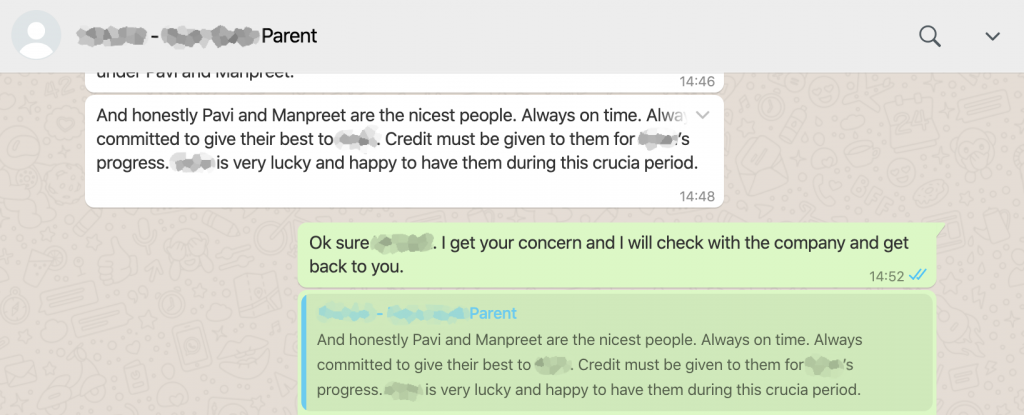Click the 14:48 timestamp on incoming message
This screenshot has width=1024, height=415.
tap(696, 196)
